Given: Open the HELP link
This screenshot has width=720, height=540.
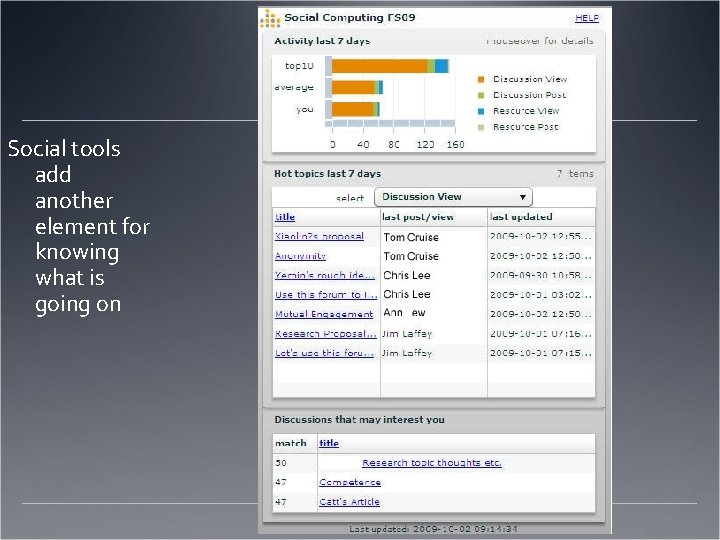Looking at the screenshot, I should click(x=587, y=18).
